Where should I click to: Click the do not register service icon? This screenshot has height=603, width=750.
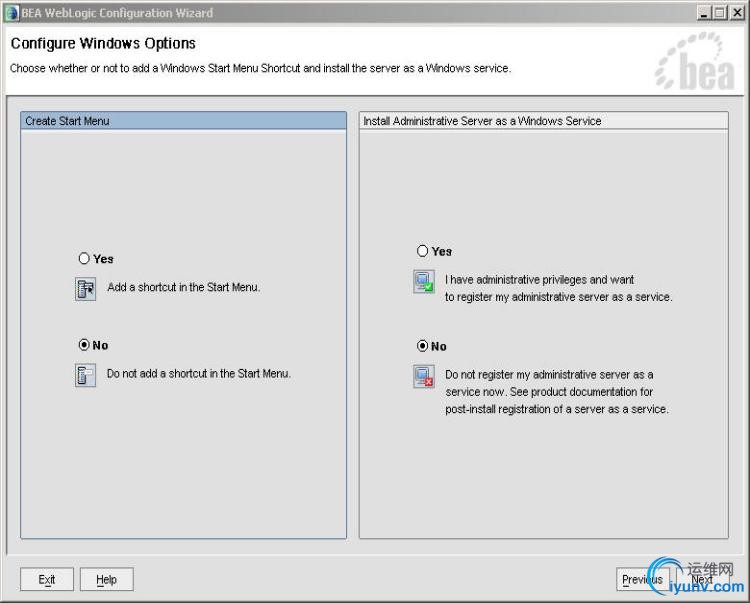pos(424,377)
